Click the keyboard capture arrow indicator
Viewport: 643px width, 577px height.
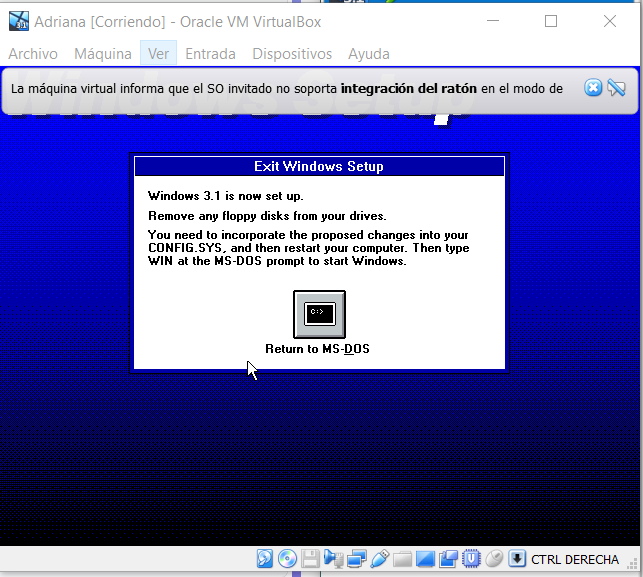(517, 559)
